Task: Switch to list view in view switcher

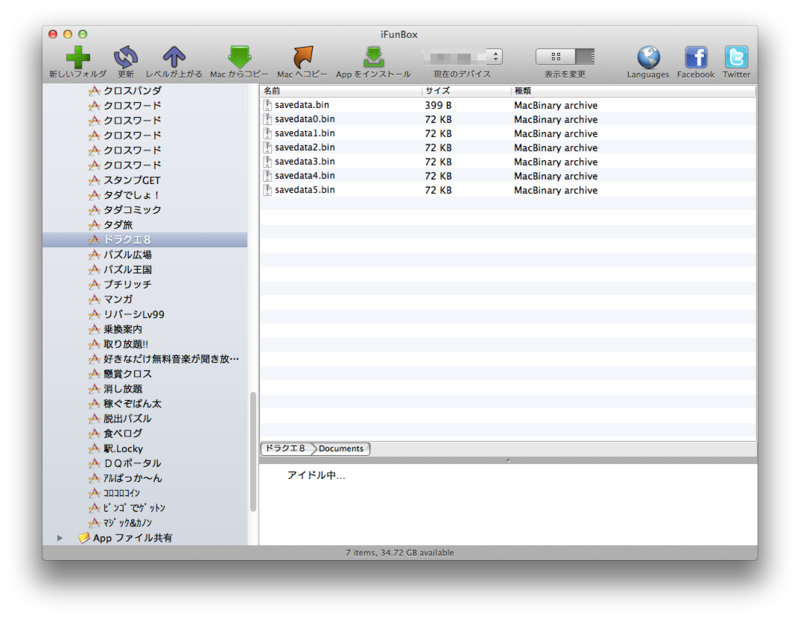Action: pyautogui.click(x=585, y=56)
